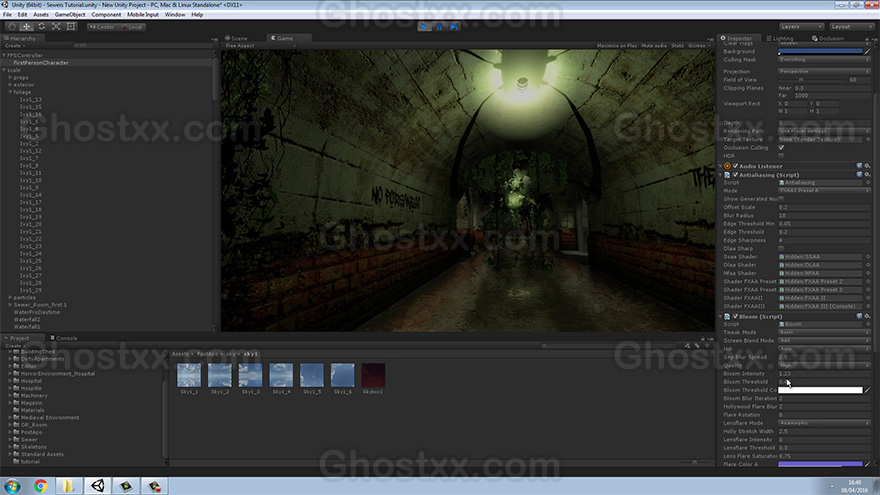Disable the Antialiasing script checkbox
Screen dimensions: 880x495
[735, 175]
